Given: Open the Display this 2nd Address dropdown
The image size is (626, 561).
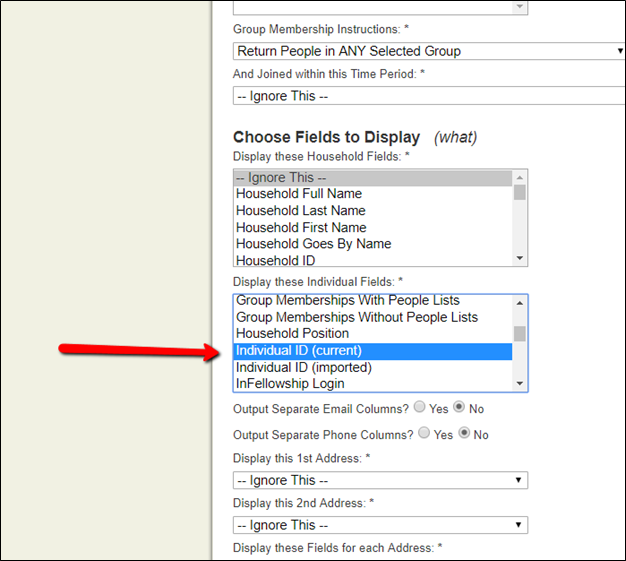Looking at the screenshot, I should pyautogui.click(x=380, y=525).
